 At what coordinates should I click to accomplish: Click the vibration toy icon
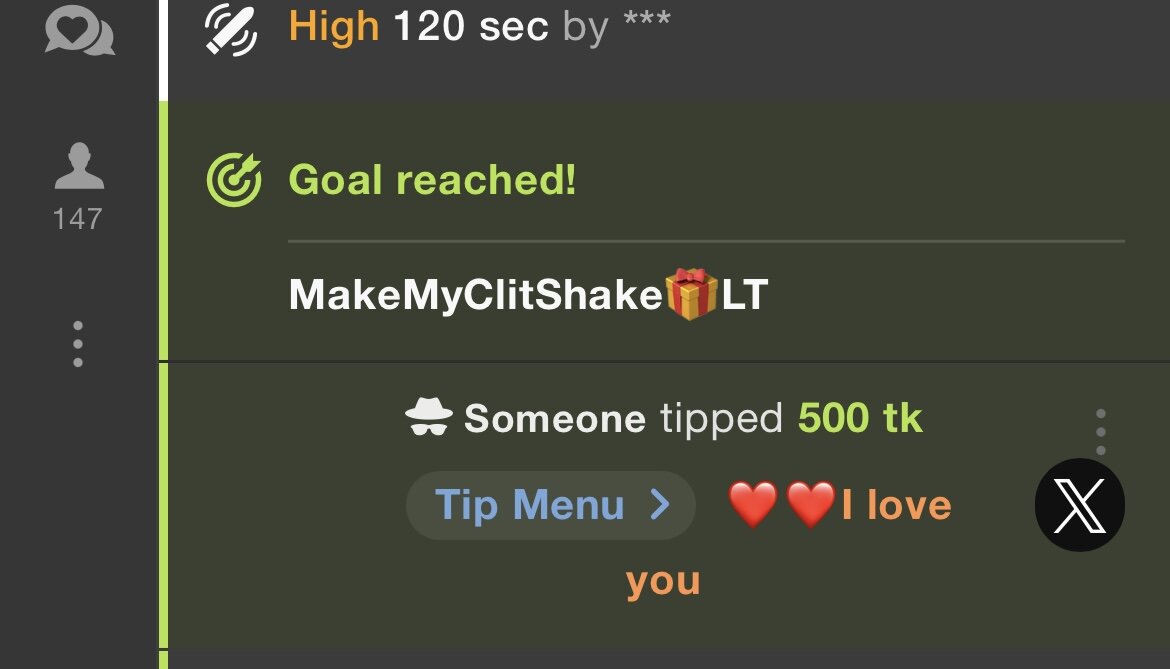tap(231, 31)
